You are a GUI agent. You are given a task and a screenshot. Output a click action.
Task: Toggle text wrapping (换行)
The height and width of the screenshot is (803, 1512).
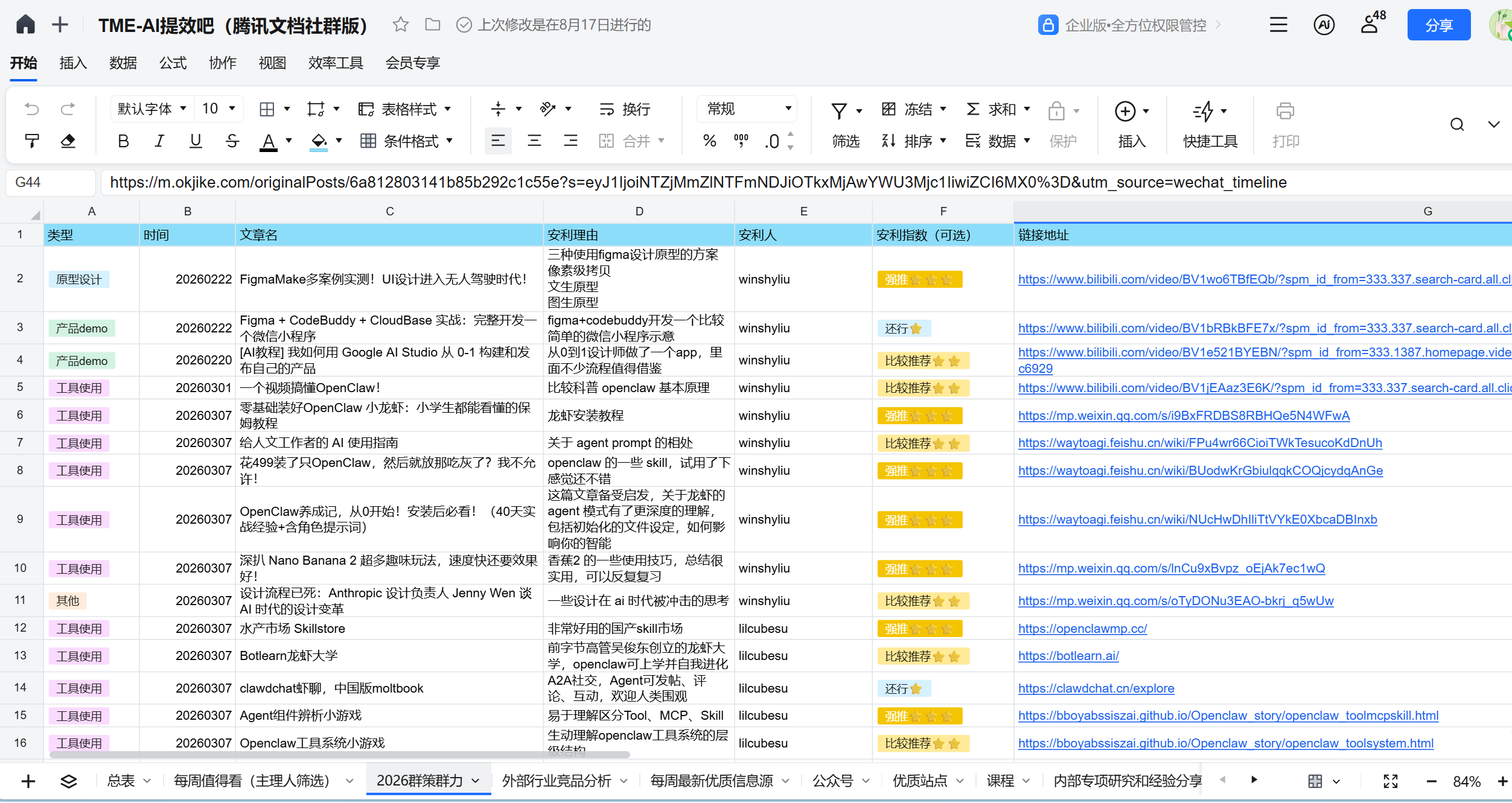point(625,109)
